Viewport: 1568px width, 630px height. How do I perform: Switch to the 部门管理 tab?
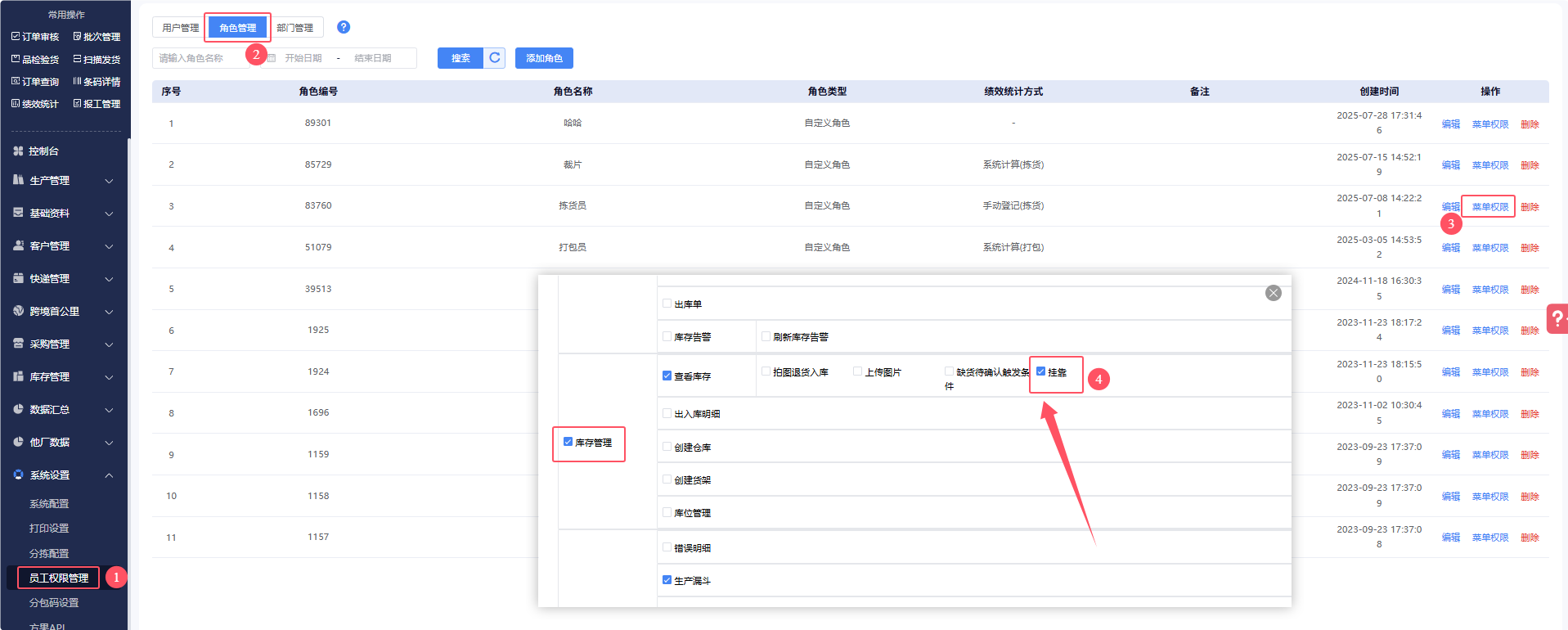[x=294, y=28]
